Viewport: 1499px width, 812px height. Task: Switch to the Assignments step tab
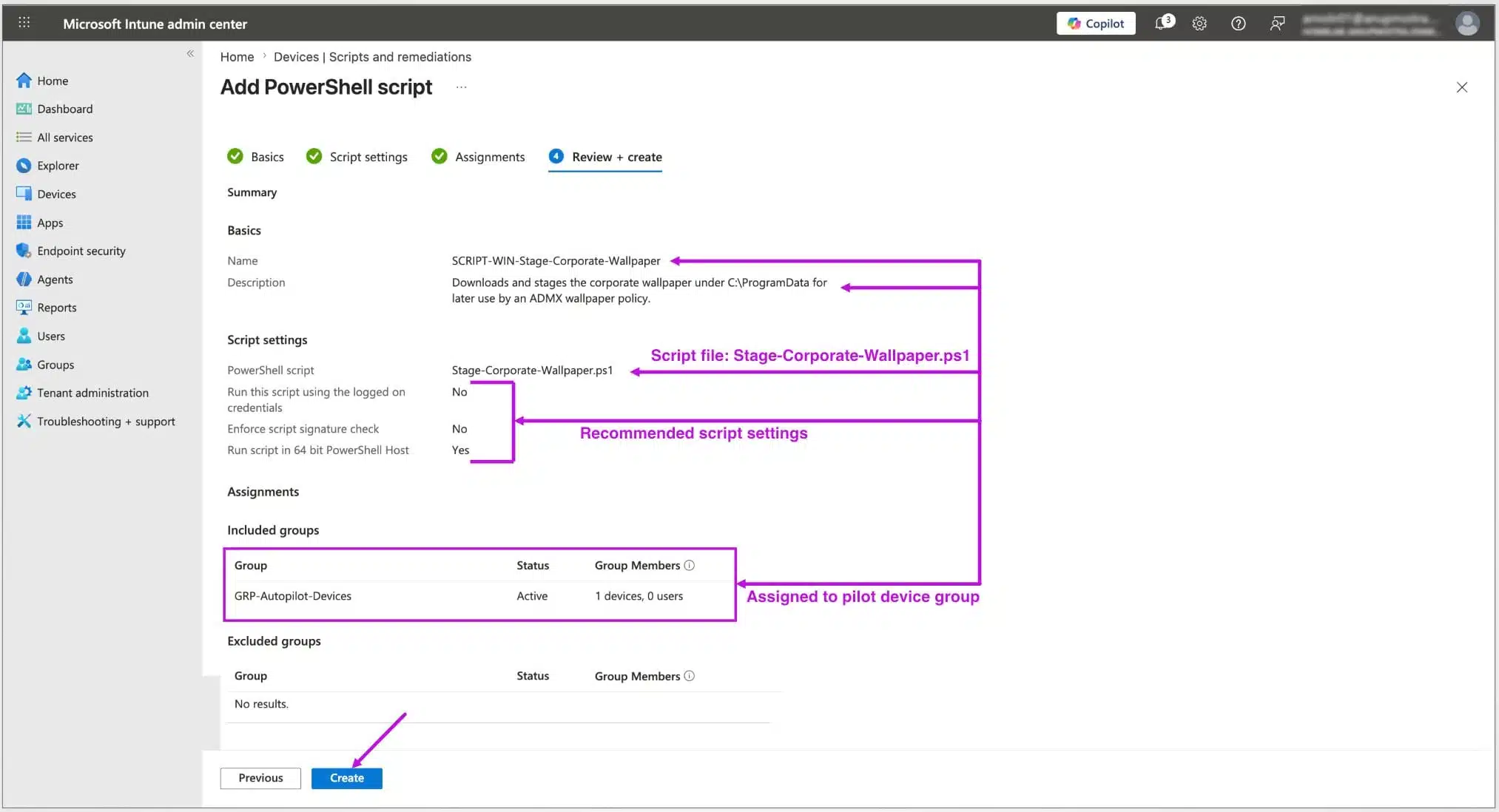click(478, 157)
